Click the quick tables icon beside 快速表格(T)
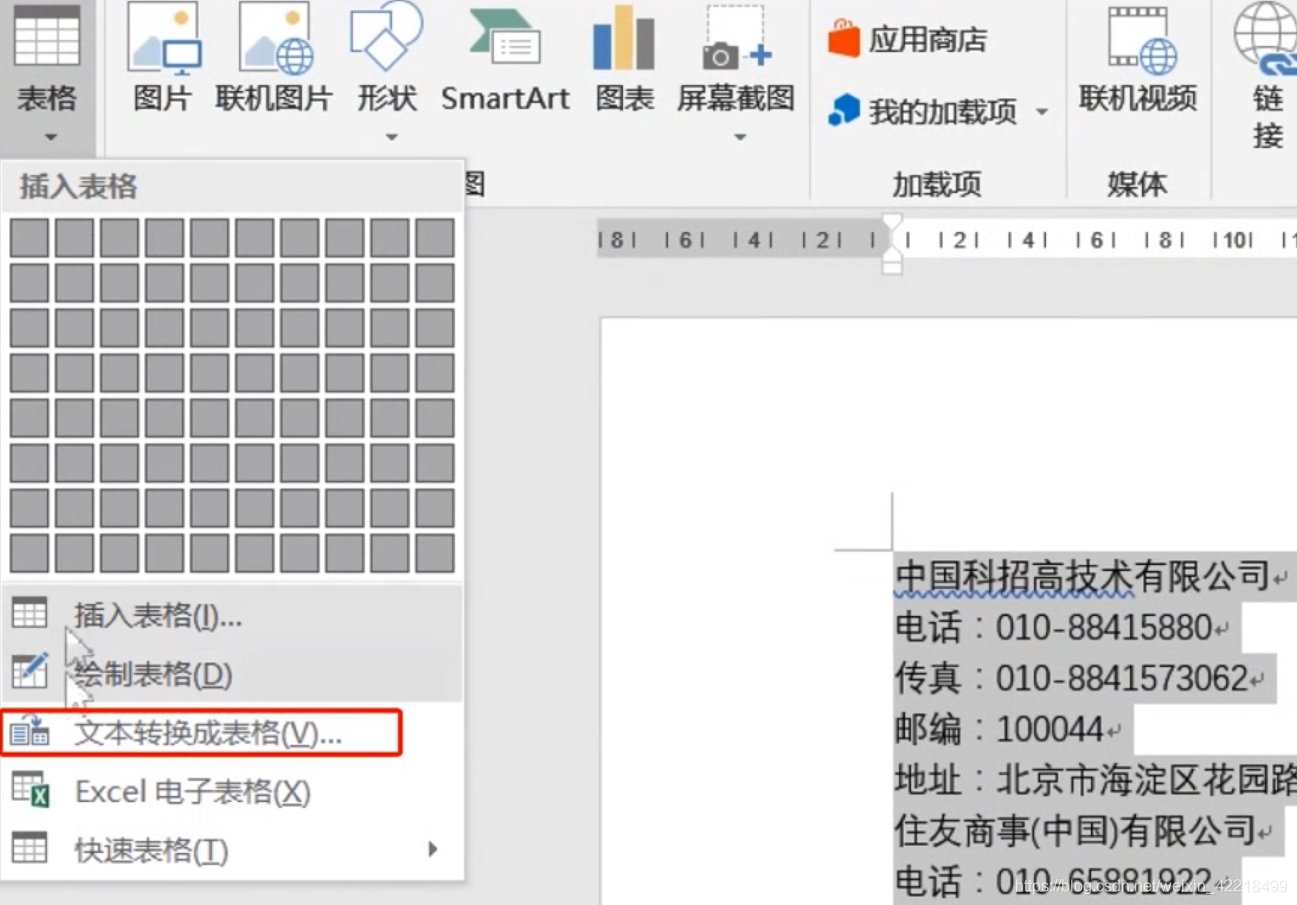 (x=29, y=847)
